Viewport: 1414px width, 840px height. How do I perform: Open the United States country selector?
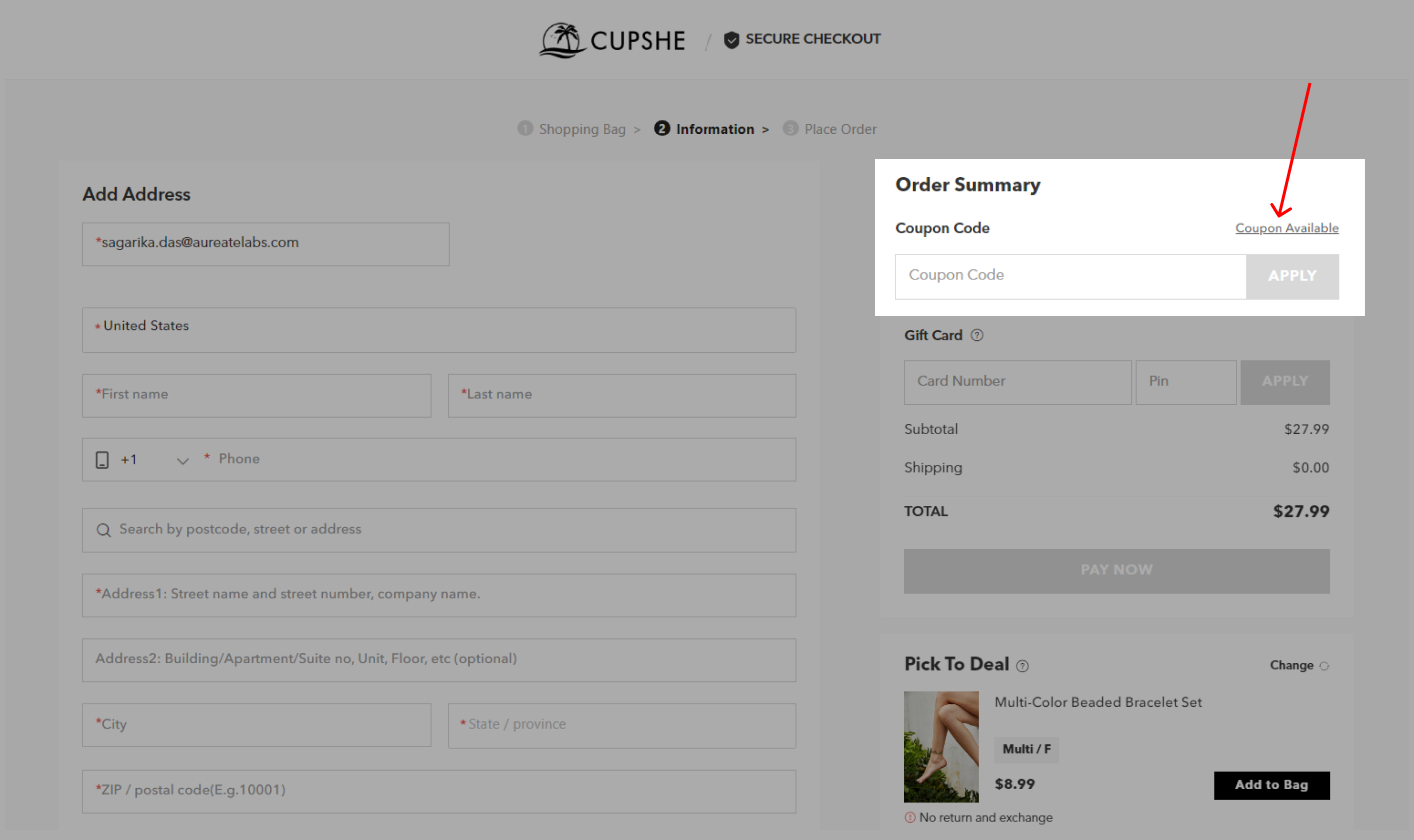click(439, 329)
